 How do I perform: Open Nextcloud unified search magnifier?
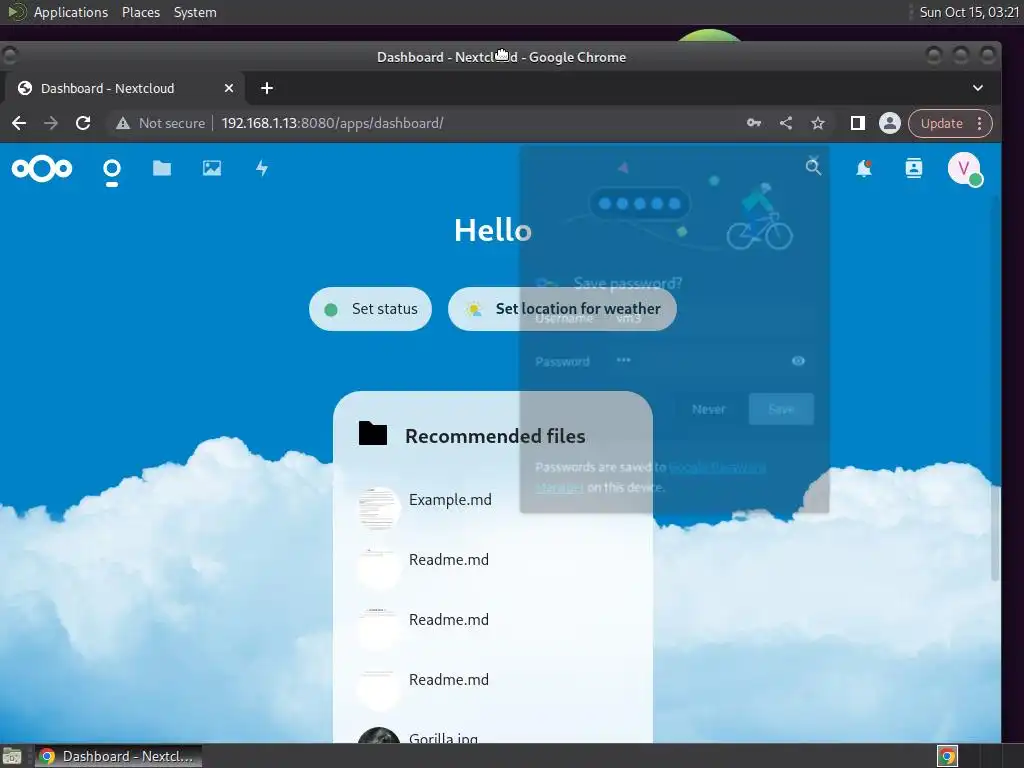click(813, 167)
